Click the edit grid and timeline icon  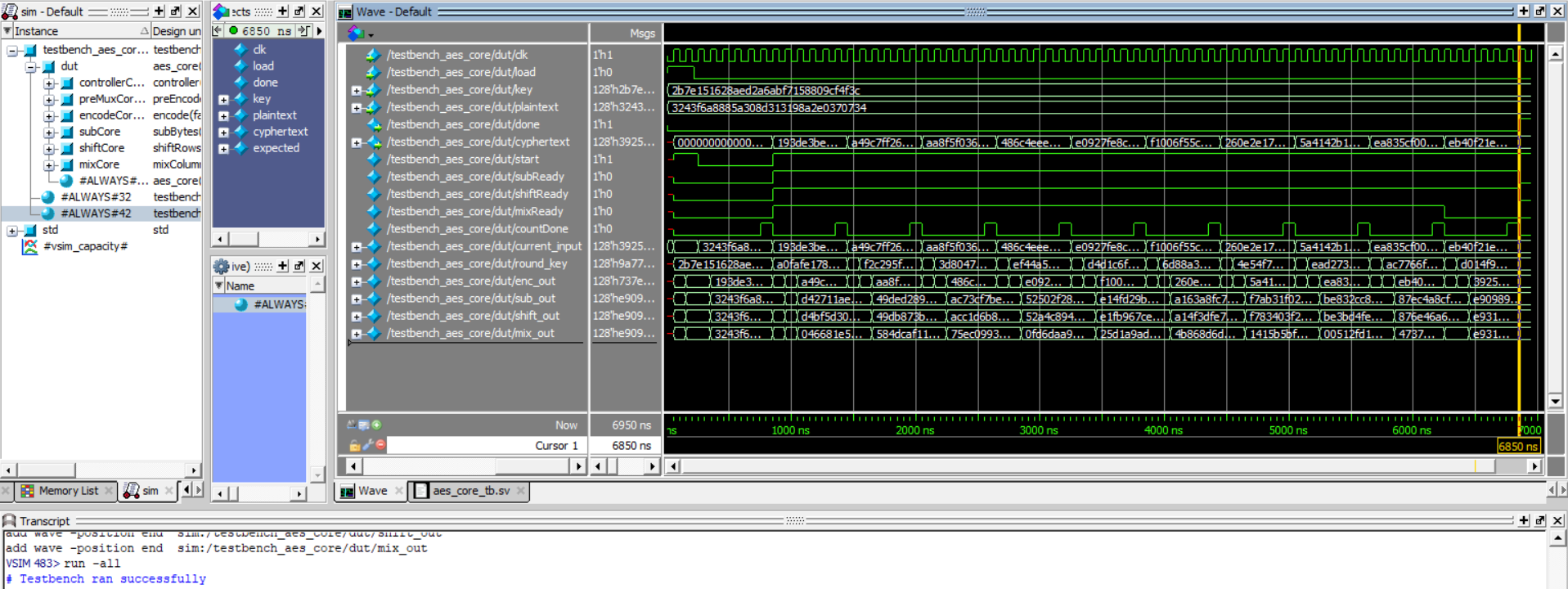[363, 425]
